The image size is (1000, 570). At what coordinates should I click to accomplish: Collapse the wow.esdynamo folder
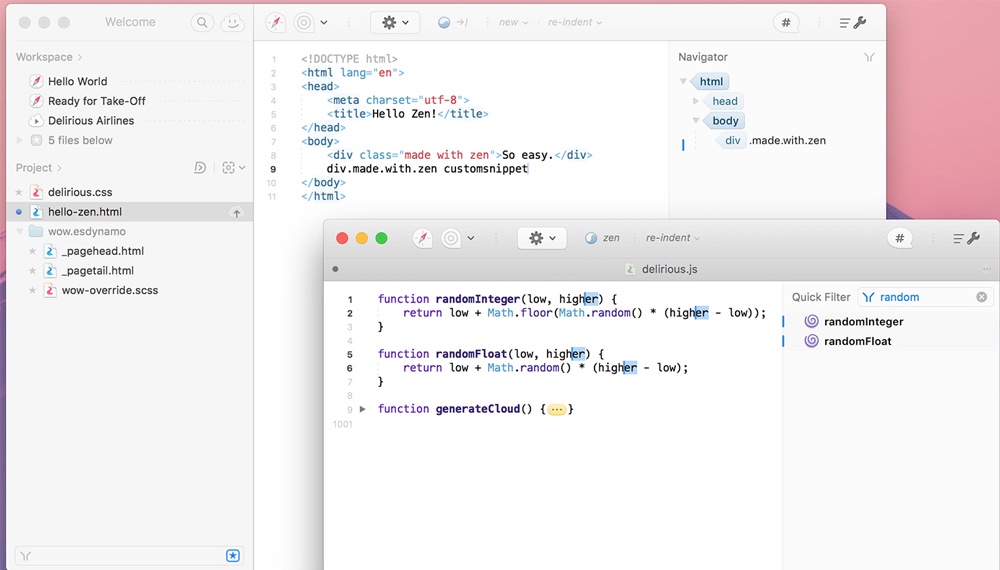click(19, 231)
